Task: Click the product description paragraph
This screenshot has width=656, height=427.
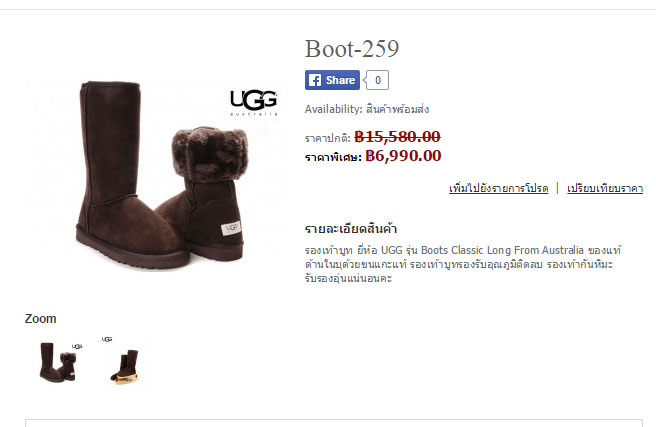Action: coord(463,264)
